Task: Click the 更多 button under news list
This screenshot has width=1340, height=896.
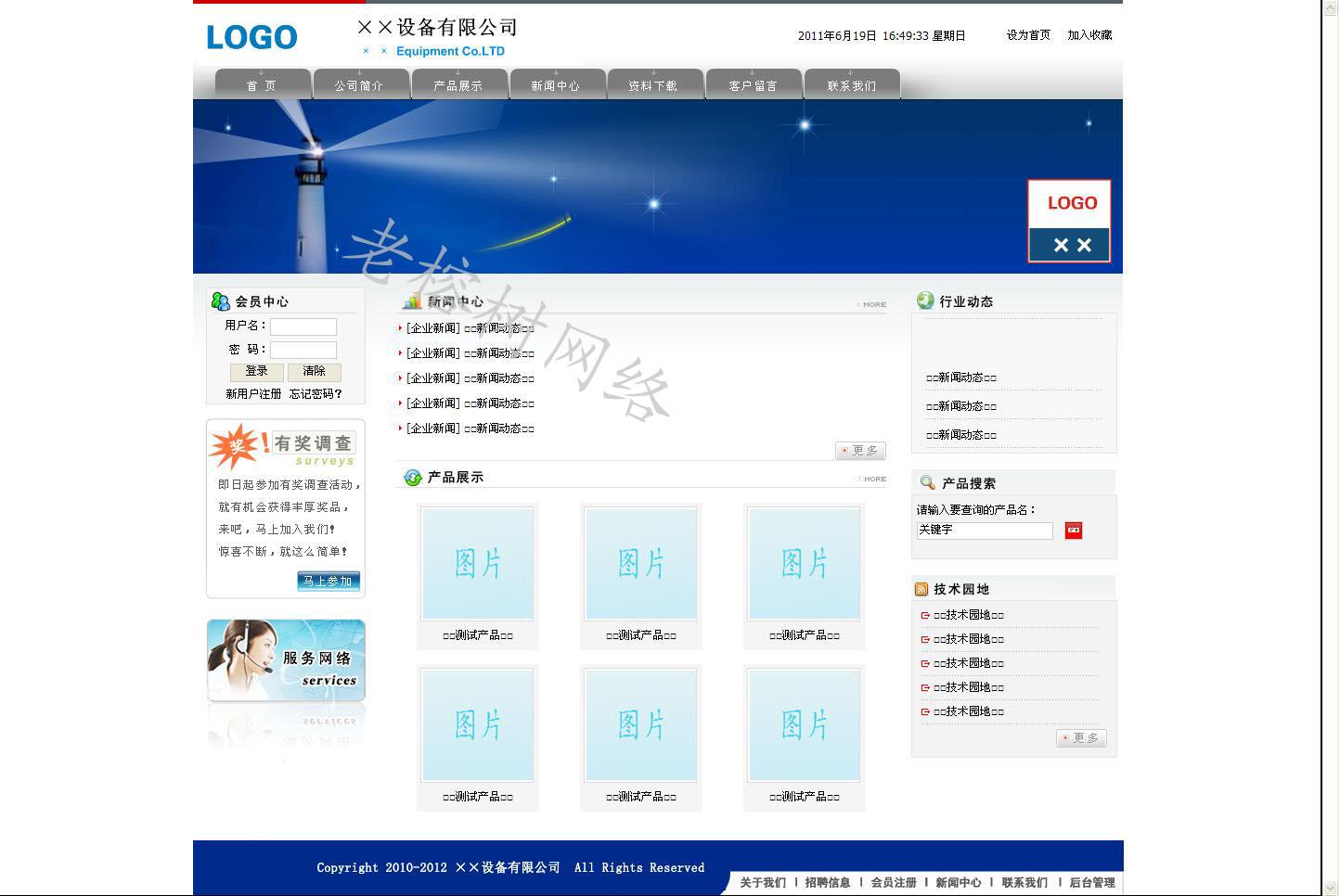Action: pos(861,451)
